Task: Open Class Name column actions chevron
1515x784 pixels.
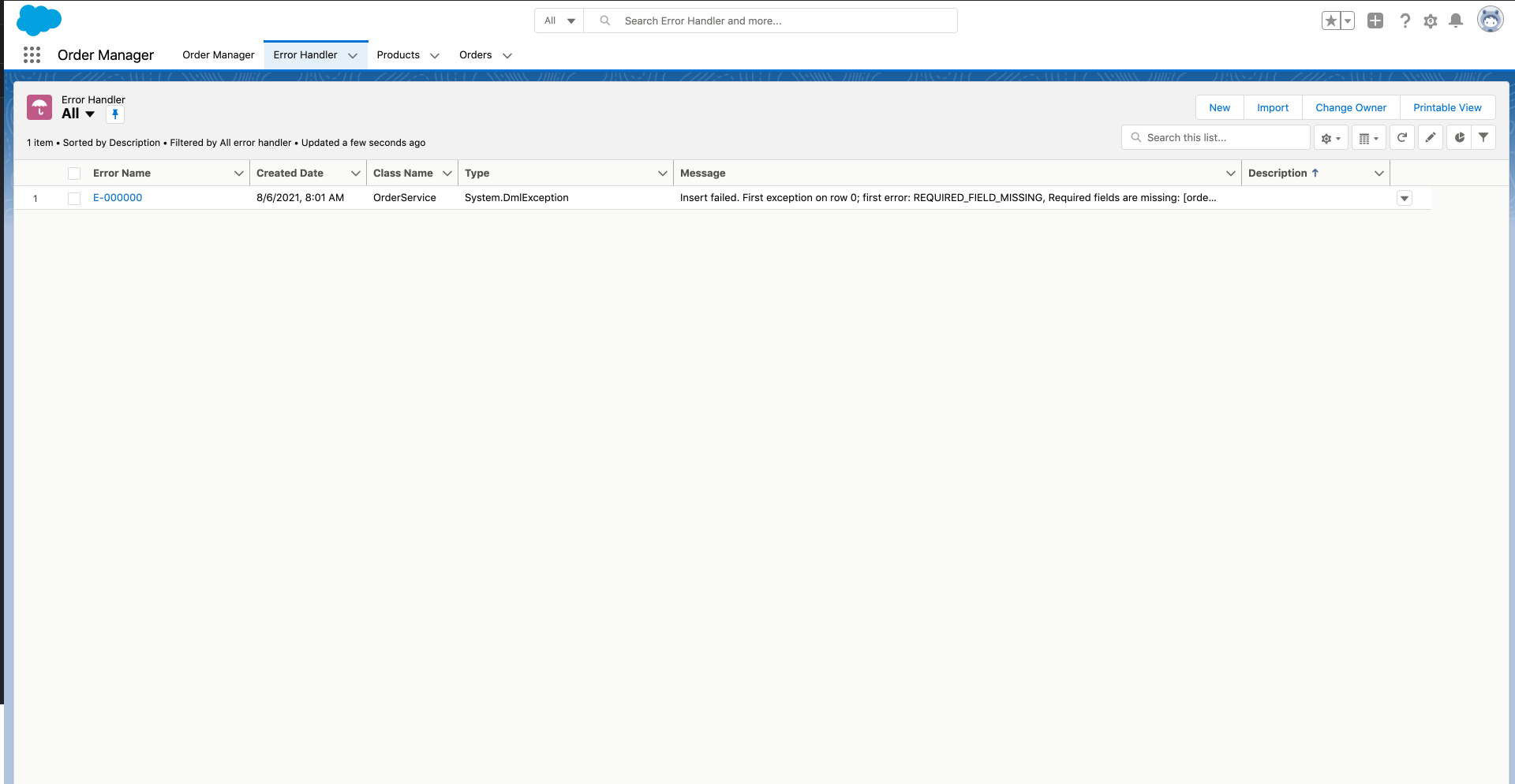Action: [447, 174]
